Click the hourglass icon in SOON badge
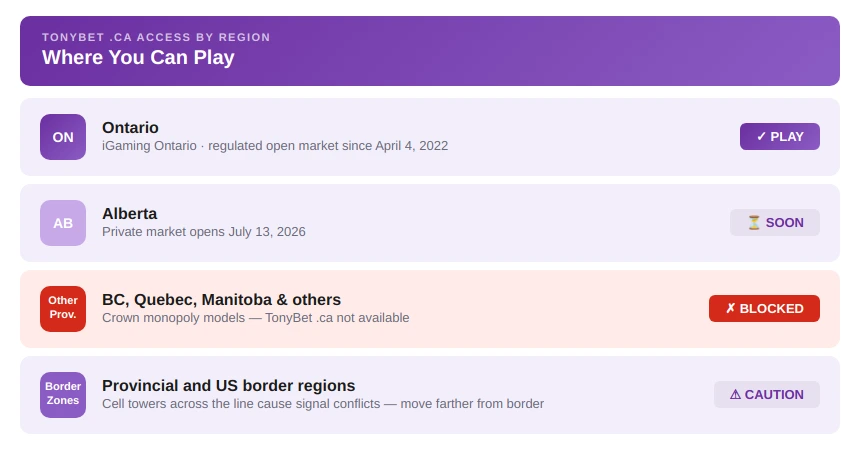 (x=754, y=223)
